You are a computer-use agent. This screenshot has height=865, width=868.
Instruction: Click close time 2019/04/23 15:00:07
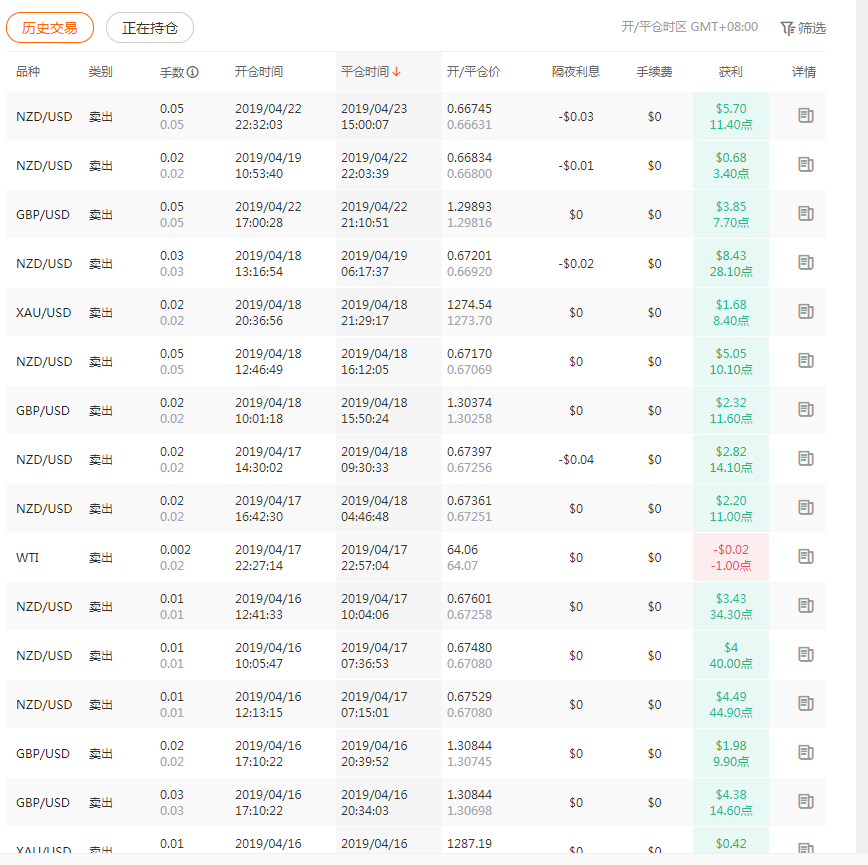374,117
